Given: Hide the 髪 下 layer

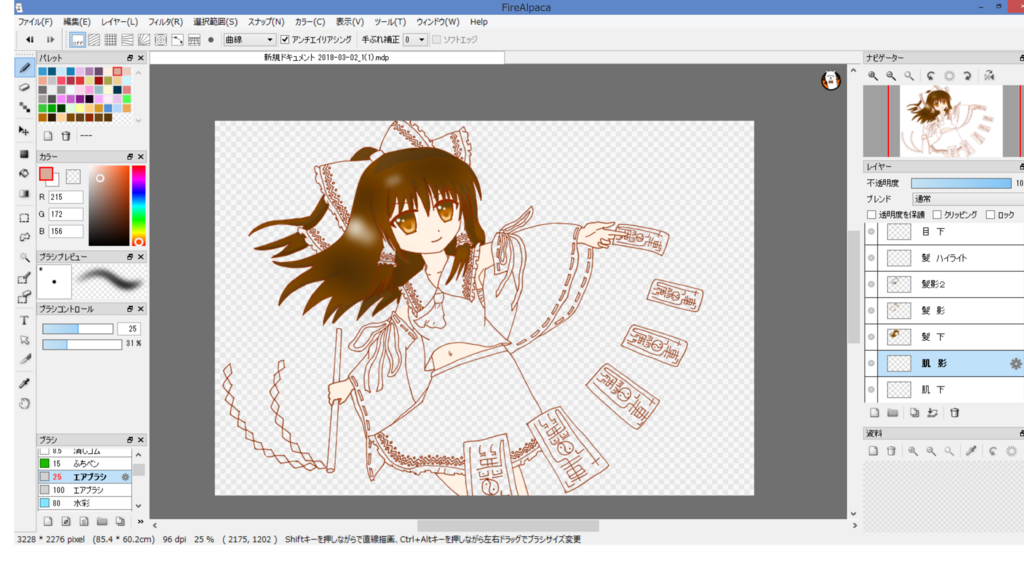Looking at the screenshot, I should pyautogui.click(x=871, y=337).
